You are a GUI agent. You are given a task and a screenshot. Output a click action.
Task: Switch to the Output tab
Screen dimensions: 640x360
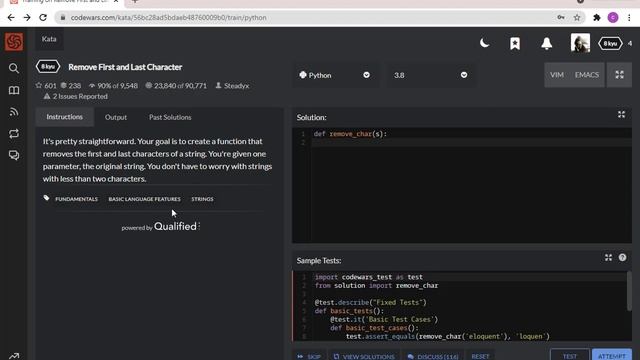pos(116,117)
